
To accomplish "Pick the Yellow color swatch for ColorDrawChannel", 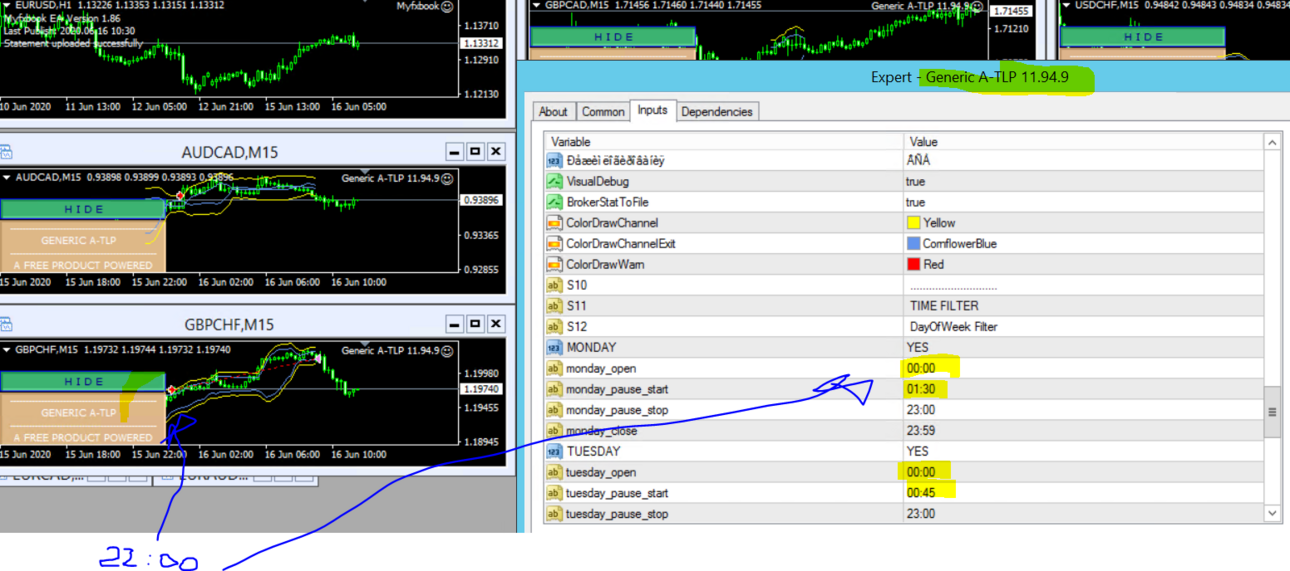I will [x=913, y=223].
